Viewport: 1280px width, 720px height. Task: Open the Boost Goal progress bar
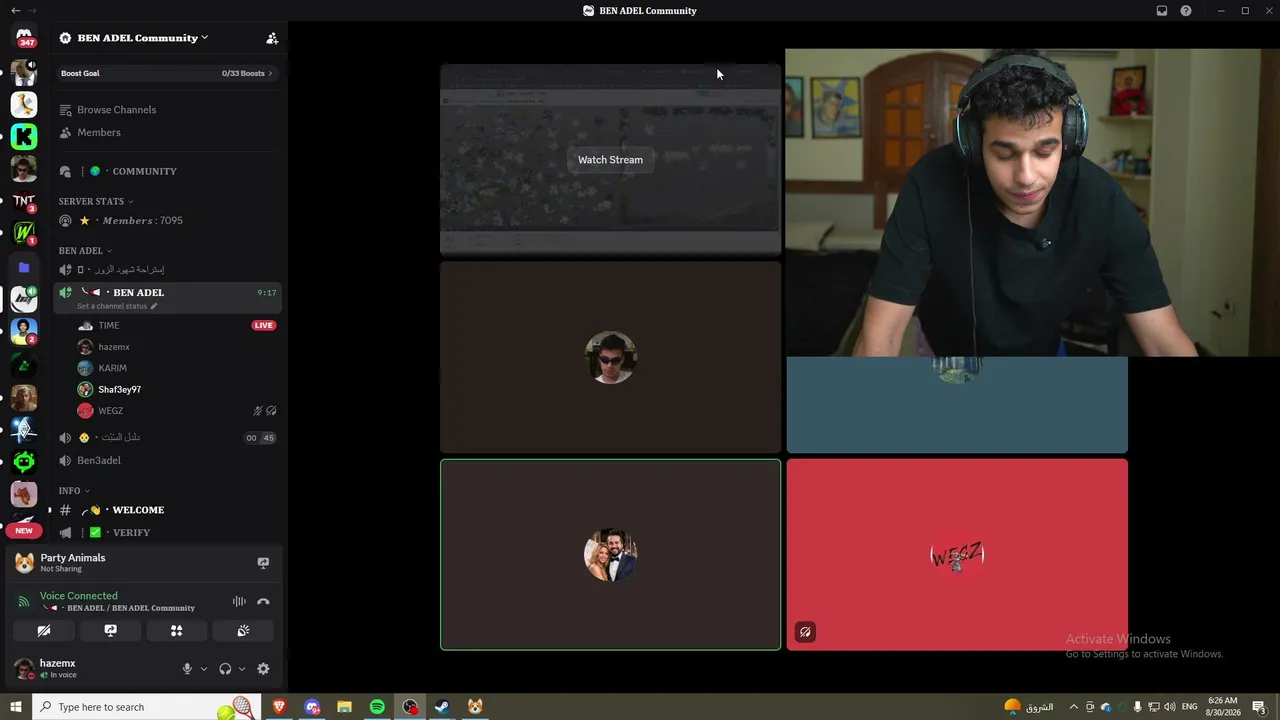point(166,73)
